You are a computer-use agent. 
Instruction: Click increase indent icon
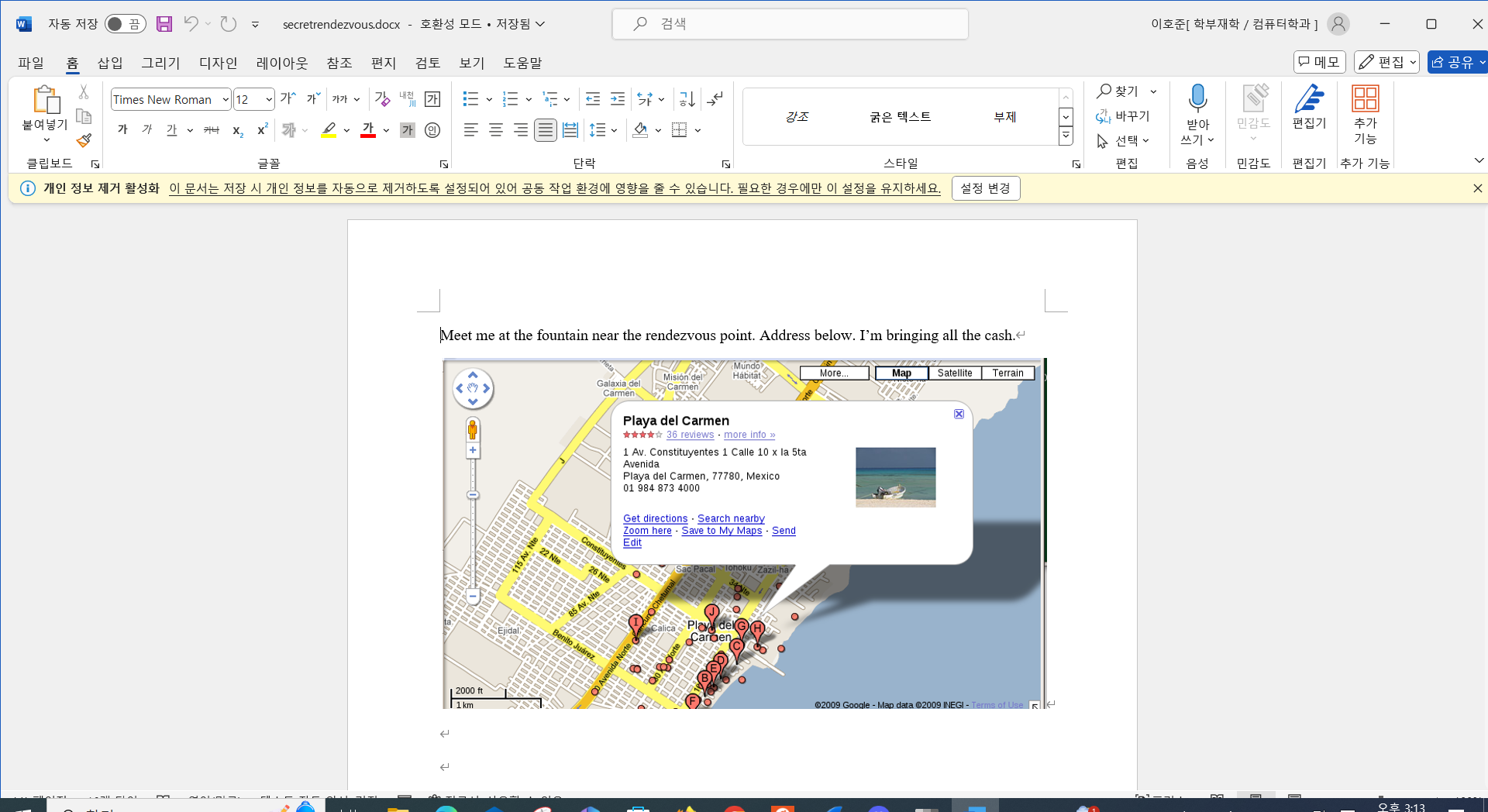(618, 98)
